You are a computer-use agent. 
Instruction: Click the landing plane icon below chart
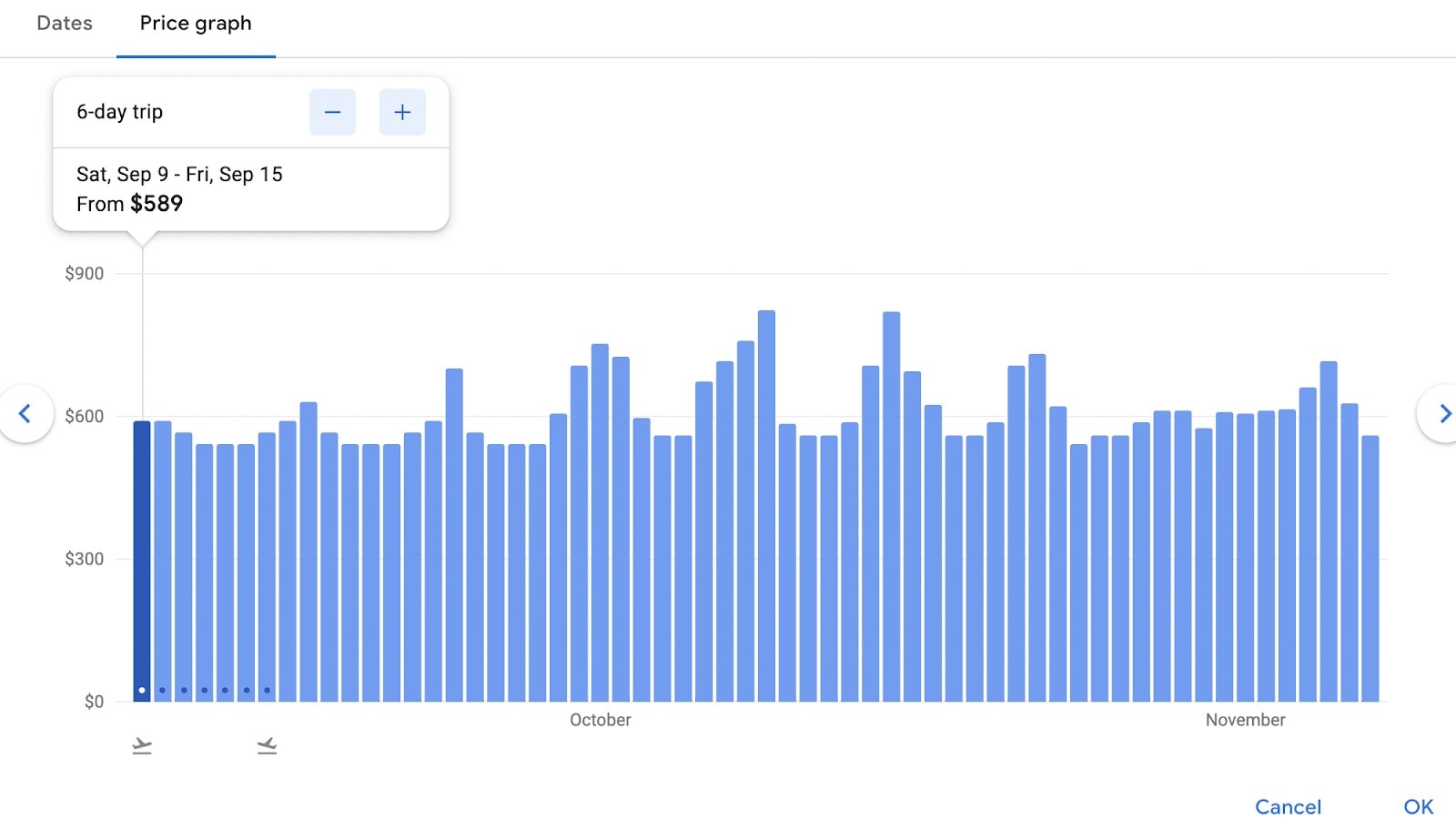click(x=267, y=746)
